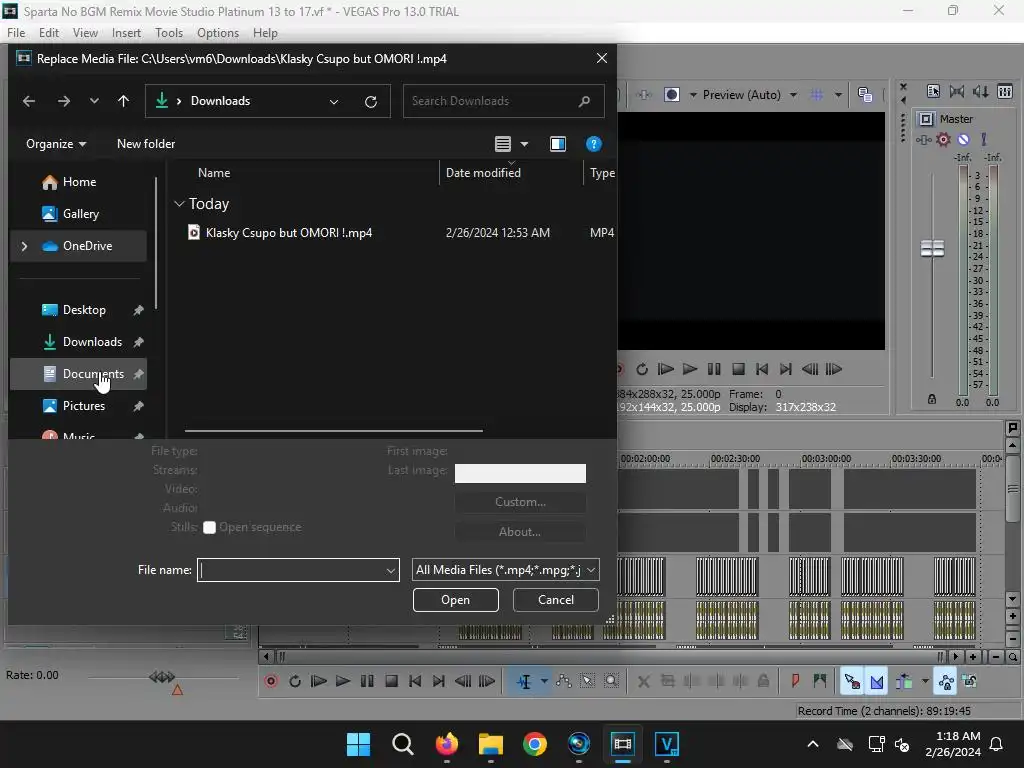The image size is (1024, 768).
Task: Click Master bus Audio FX icon
Action: pyautogui.click(x=923, y=140)
